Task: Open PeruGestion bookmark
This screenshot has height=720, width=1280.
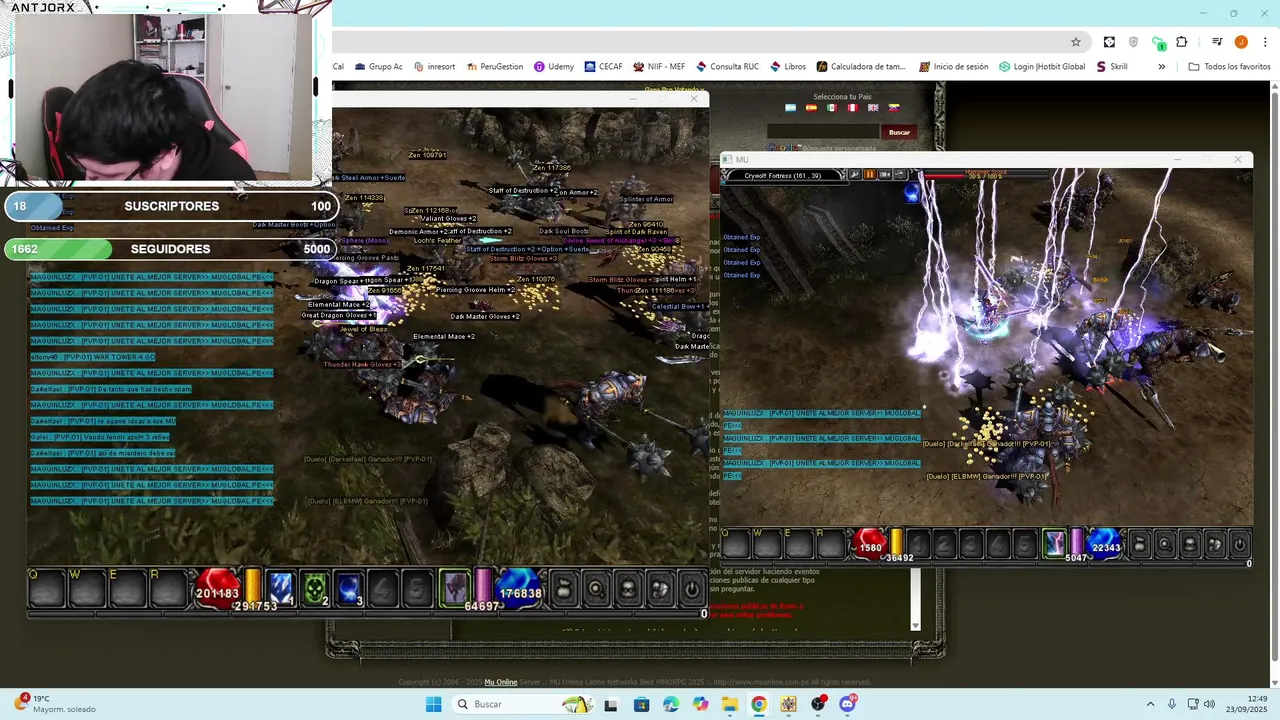Action: pos(495,67)
